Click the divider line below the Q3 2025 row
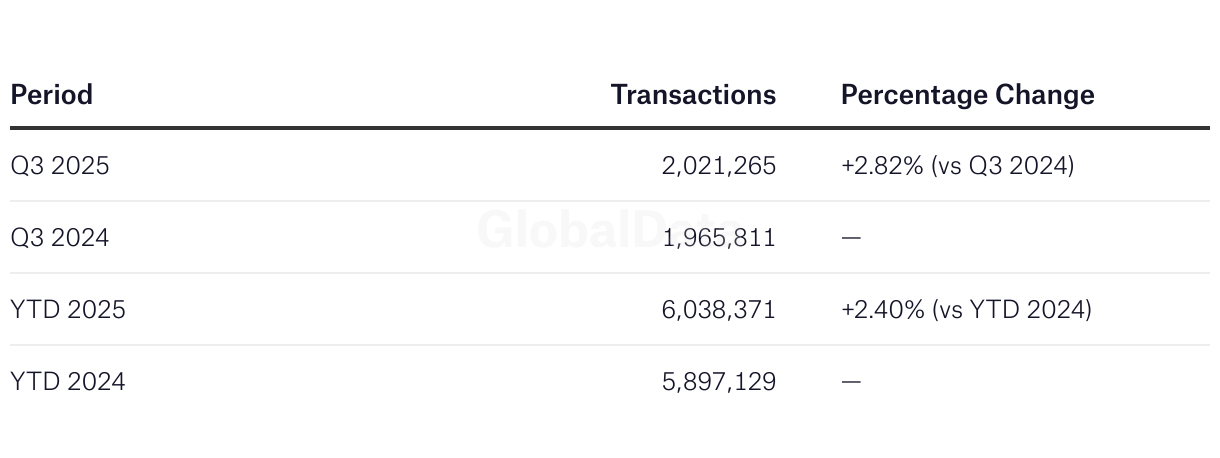Viewport: 1220px width, 458px height. [x=610, y=201]
